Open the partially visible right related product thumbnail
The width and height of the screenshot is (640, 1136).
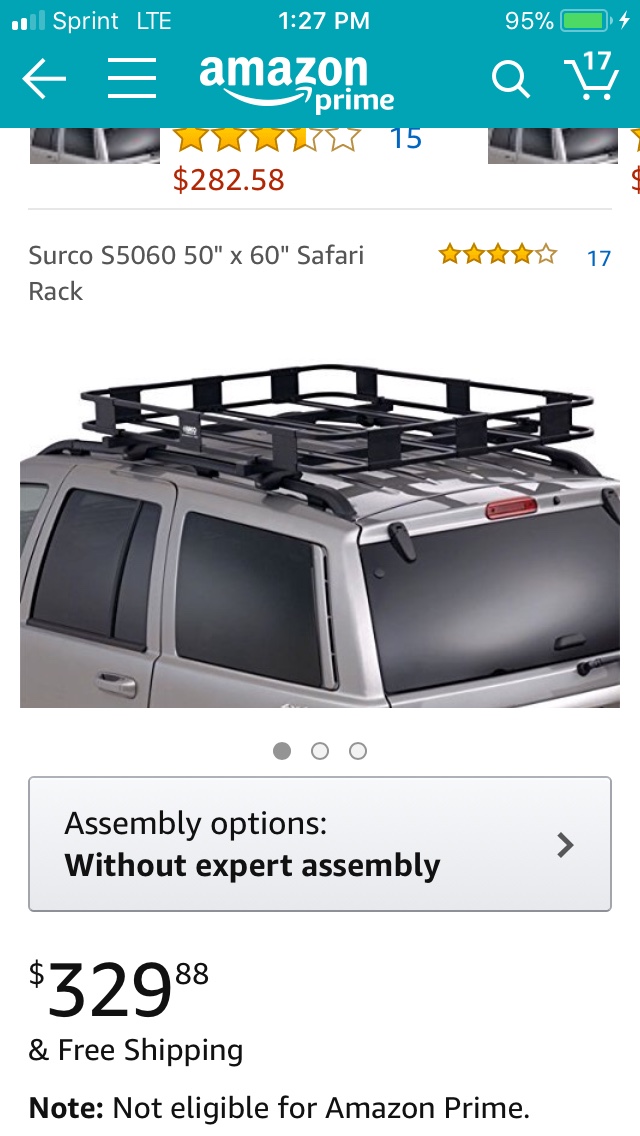(552, 146)
